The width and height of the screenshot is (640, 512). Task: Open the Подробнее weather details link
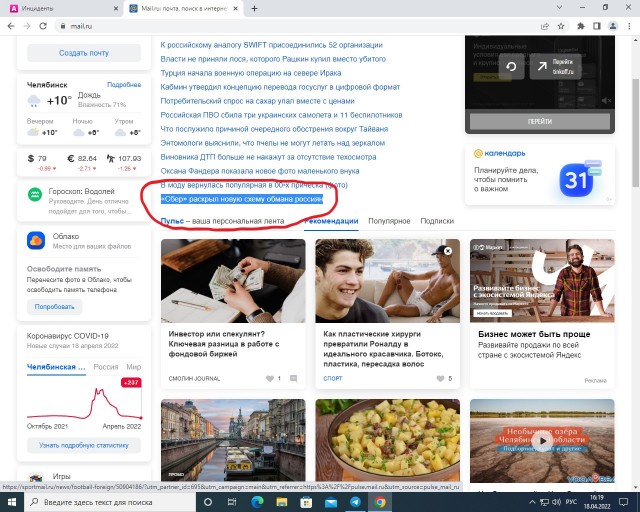pos(124,85)
